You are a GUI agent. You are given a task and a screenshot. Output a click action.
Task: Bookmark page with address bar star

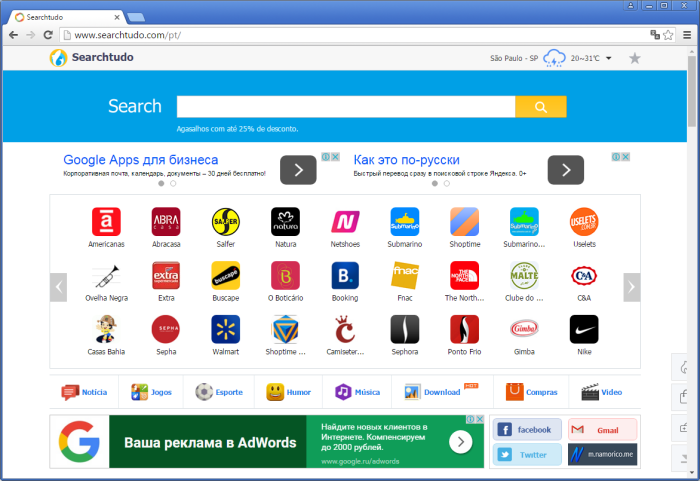(x=668, y=35)
